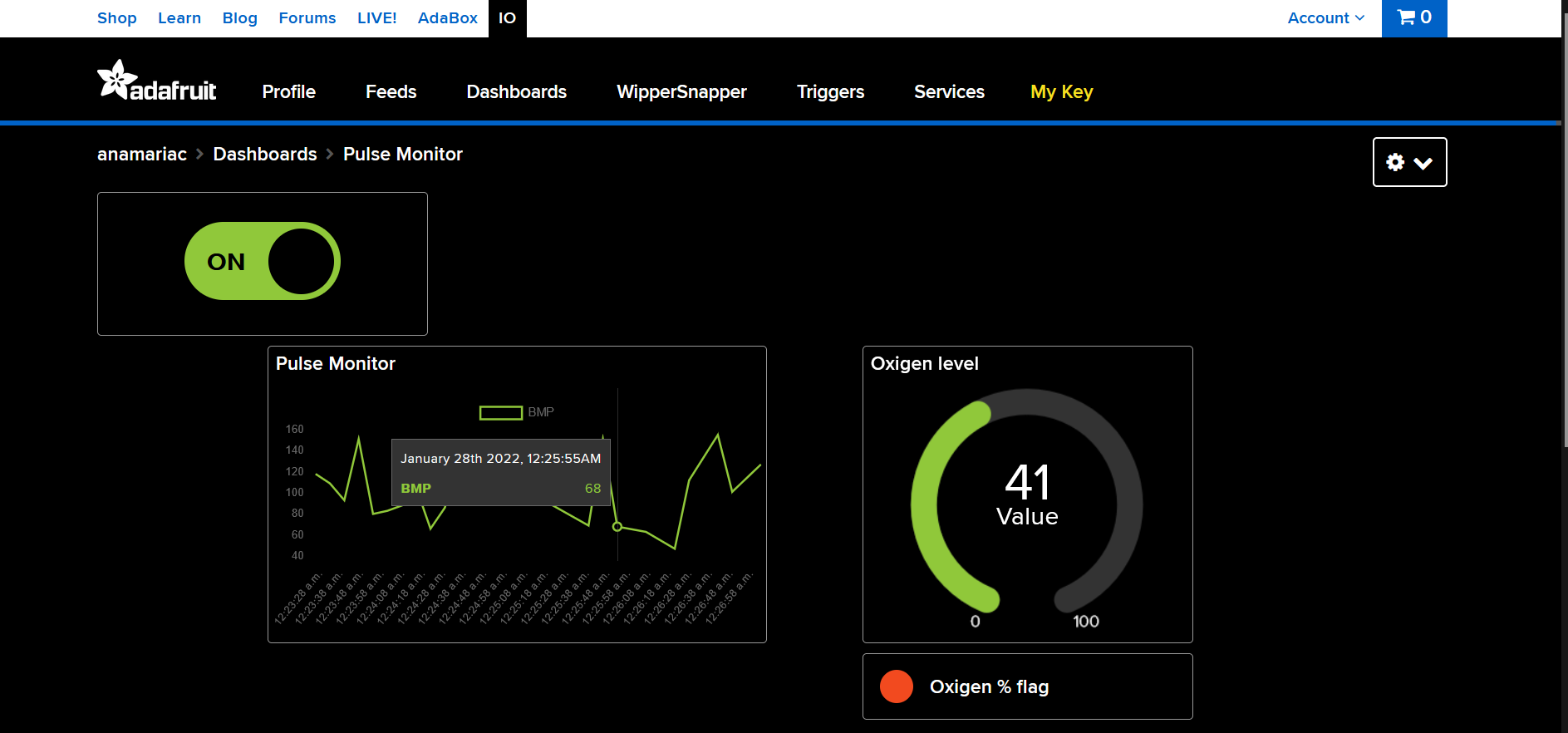The height and width of the screenshot is (733, 1568).
Task: Open the WipperSnapper menu item
Action: click(x=681, y=91)
